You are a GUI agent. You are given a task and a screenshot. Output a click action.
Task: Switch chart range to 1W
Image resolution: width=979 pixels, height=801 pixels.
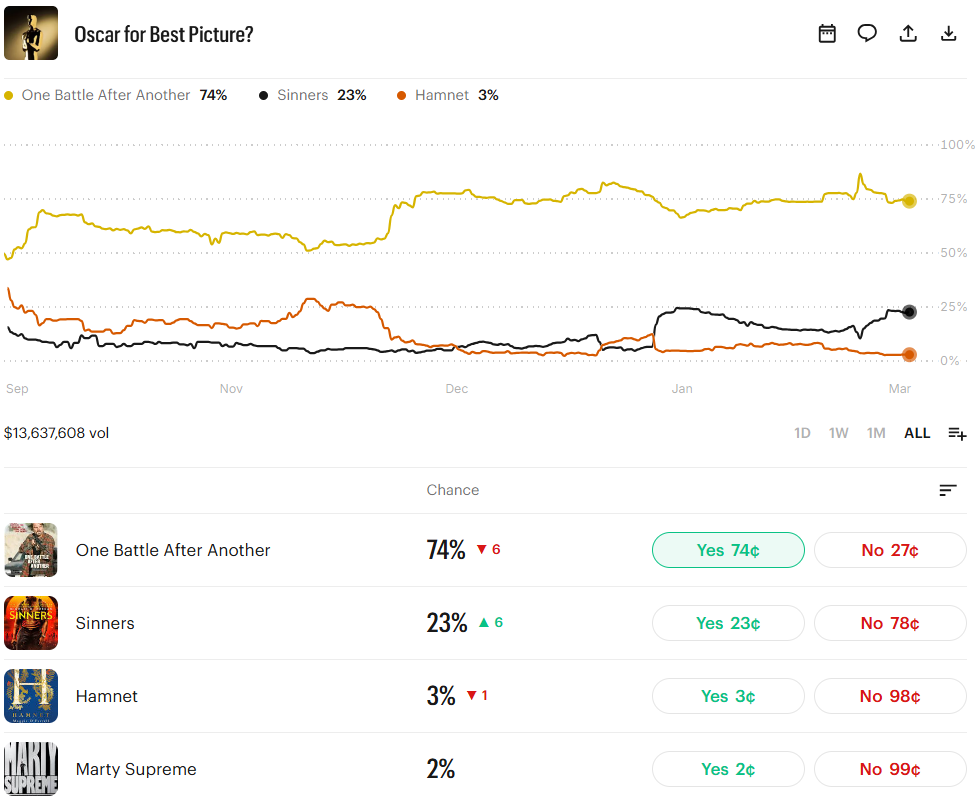tap(838, 433)
